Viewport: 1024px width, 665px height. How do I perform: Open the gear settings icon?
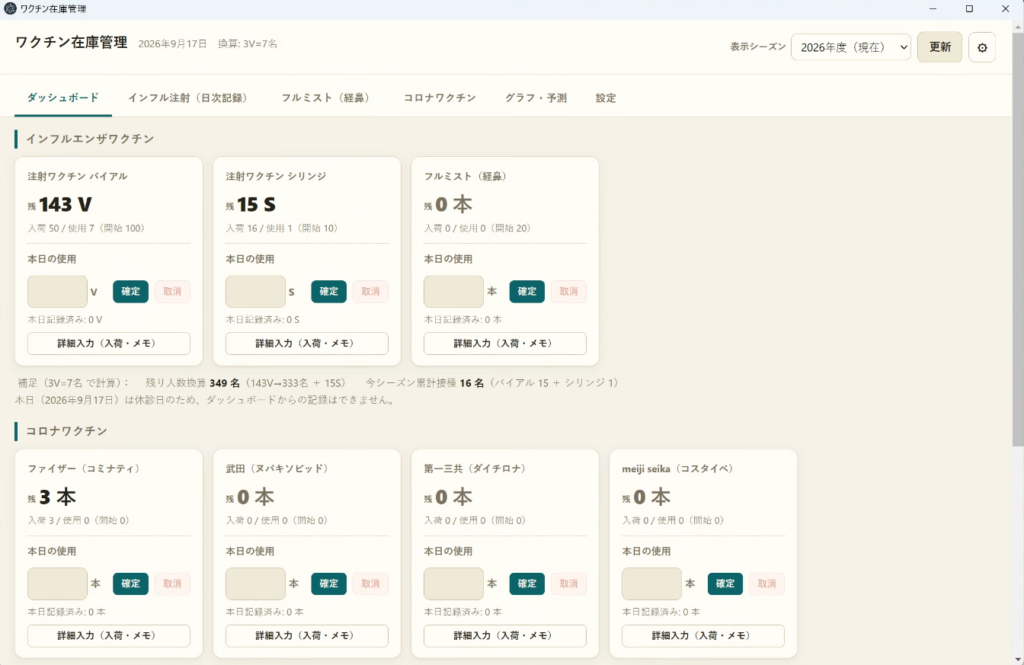(x=982, y=48)
